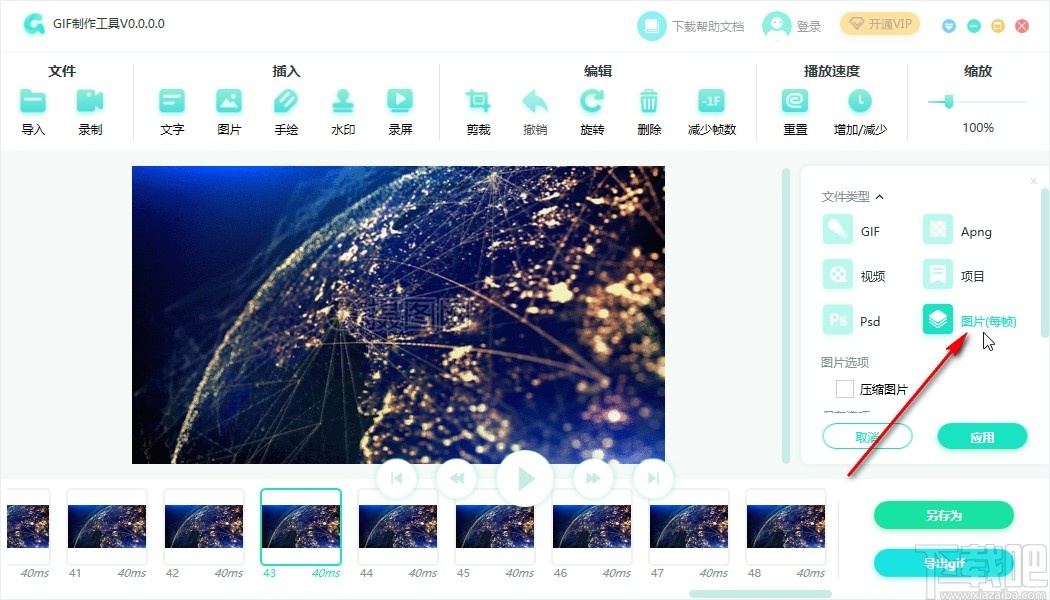1050x600 pixels.
Task: Select frame 41 thumbnail
Action: click(x=107, y=526)
